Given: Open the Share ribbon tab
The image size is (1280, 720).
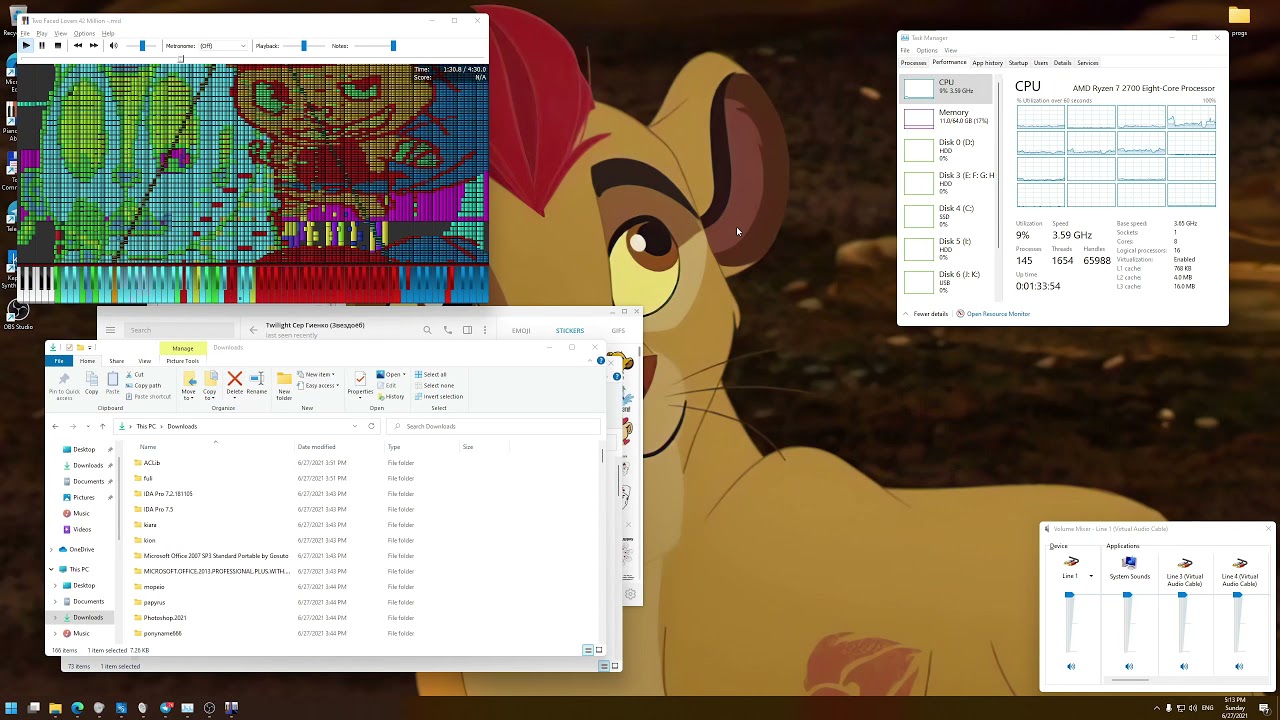Looking at the screenshot, I should click(x=117, y=361).
